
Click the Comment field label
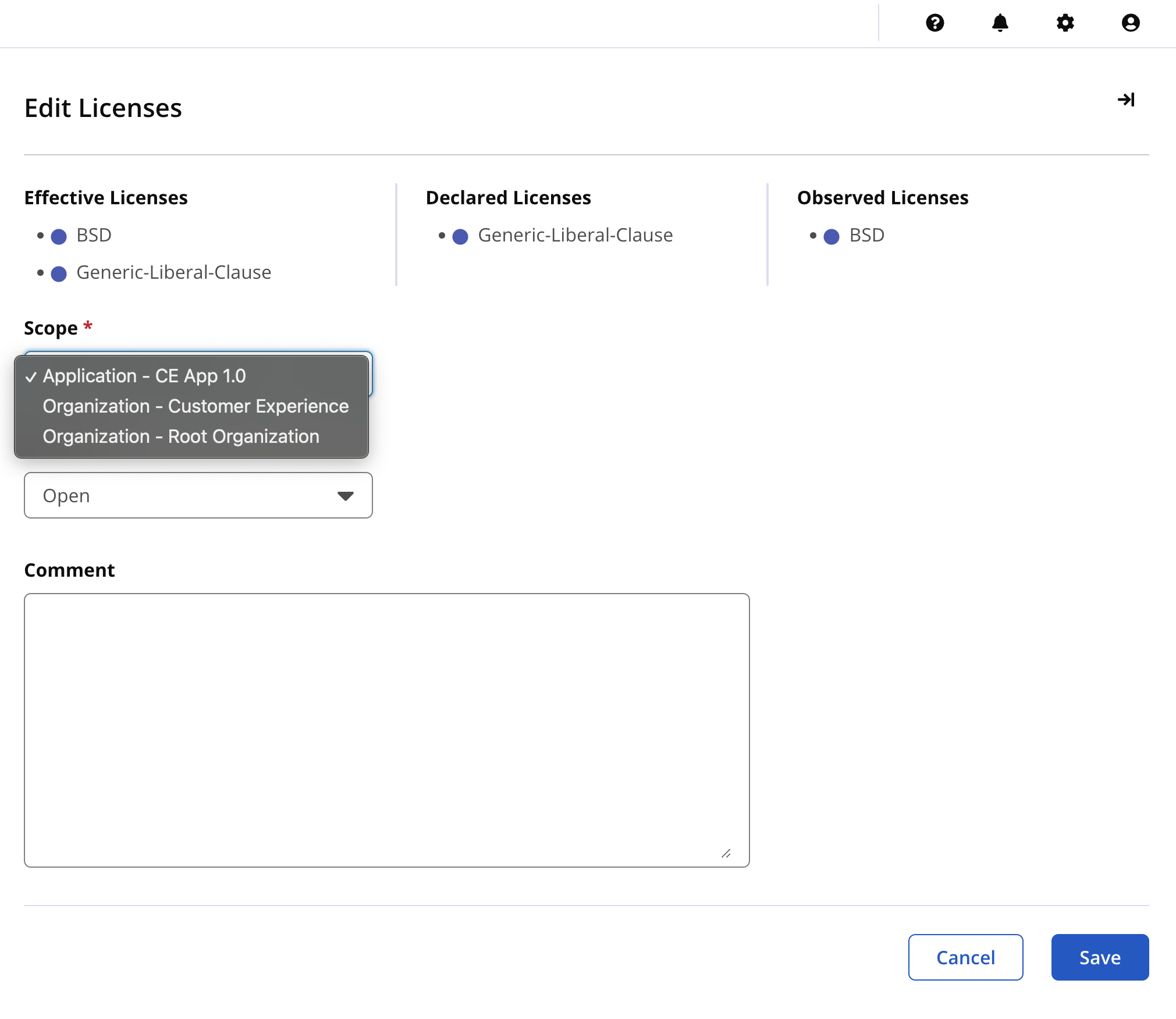[x=69, y=570]
